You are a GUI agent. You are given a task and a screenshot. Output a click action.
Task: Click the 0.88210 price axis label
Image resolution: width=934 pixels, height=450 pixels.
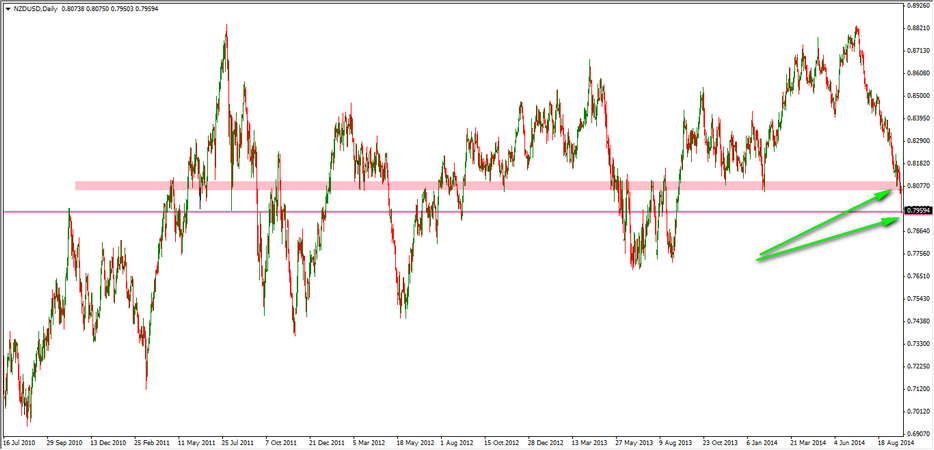pyautogui.click(x=918, y=28)
